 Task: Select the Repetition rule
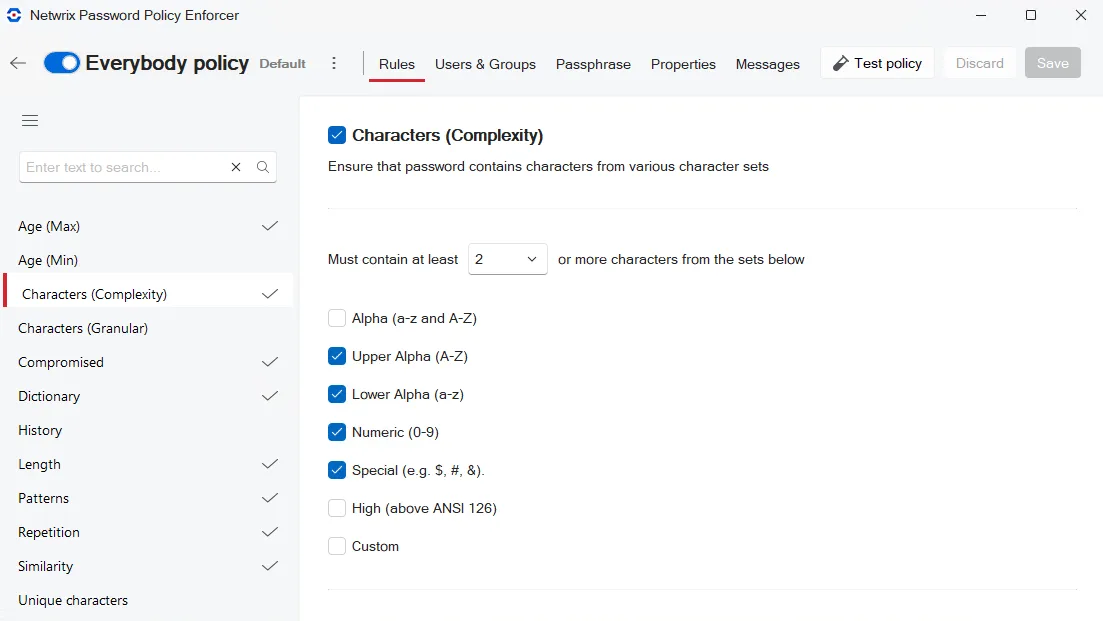click(x=148, y=532)
